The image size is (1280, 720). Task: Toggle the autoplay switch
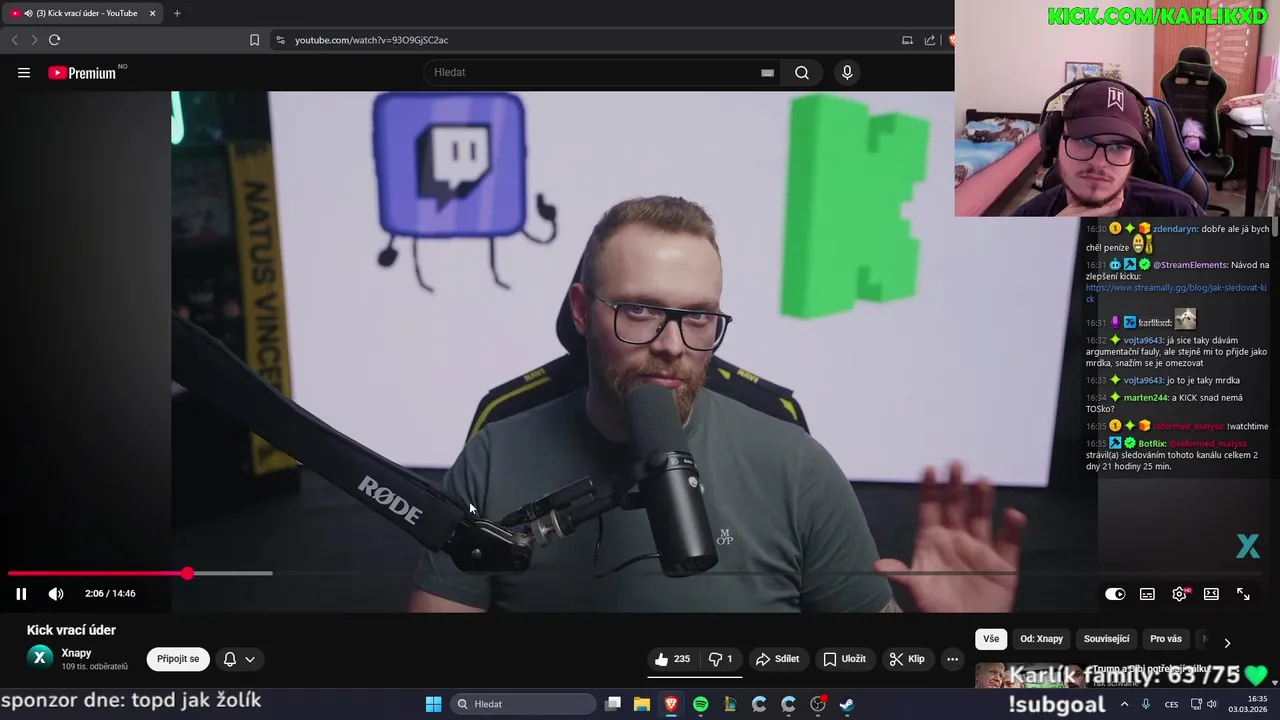pos(1115,594)
